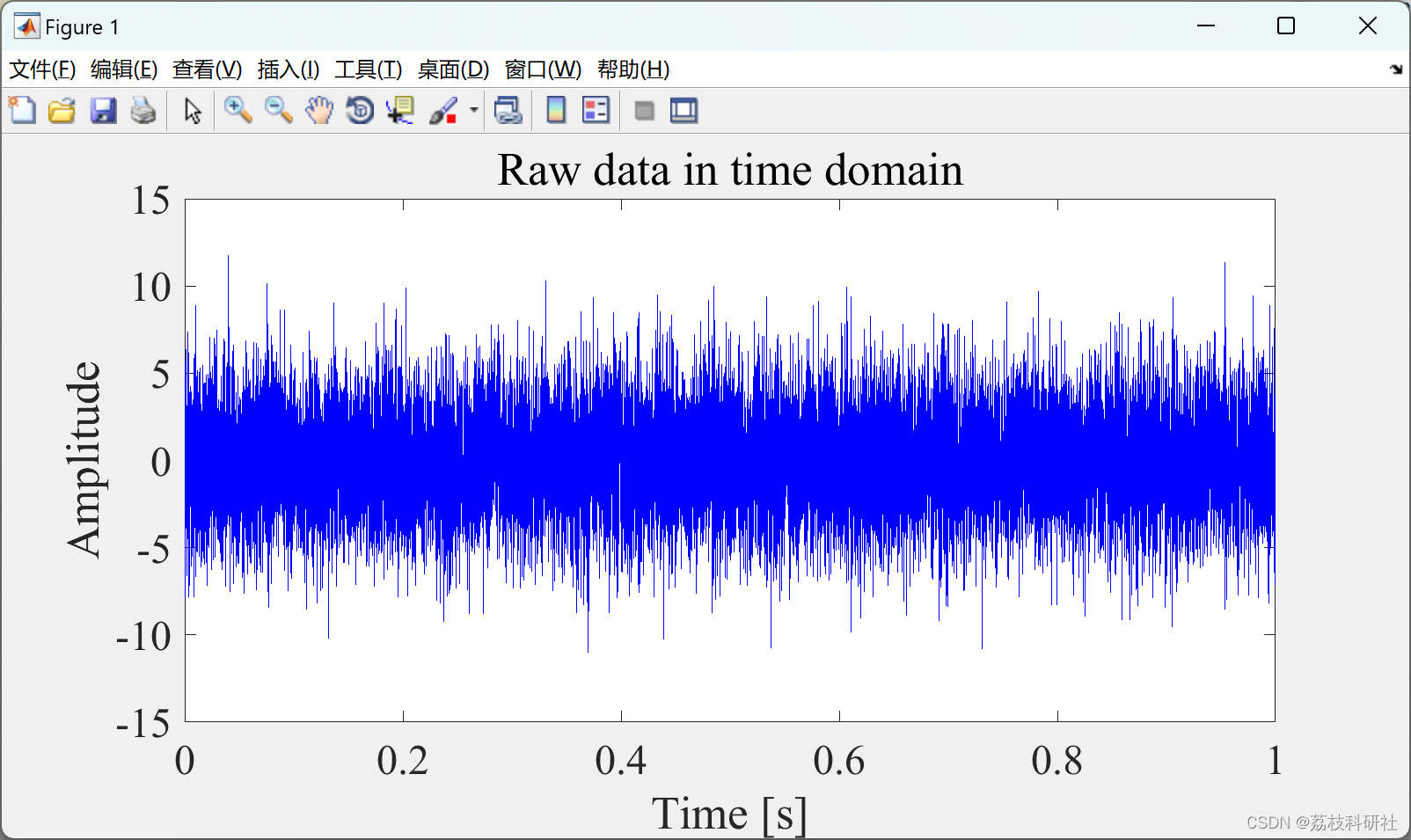This screenshot has width=1411, height=840.
Task: Open the 文件(F) menu
Action: click(x=42, y=69)
